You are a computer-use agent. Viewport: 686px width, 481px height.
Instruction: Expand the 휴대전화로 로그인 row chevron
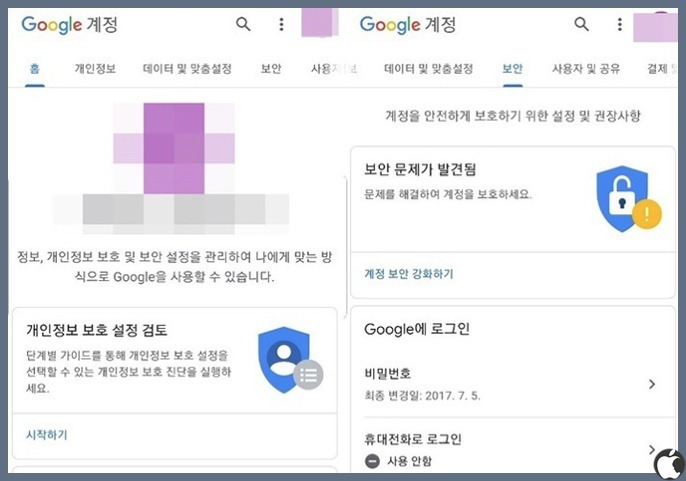click(x=652, y=449)
